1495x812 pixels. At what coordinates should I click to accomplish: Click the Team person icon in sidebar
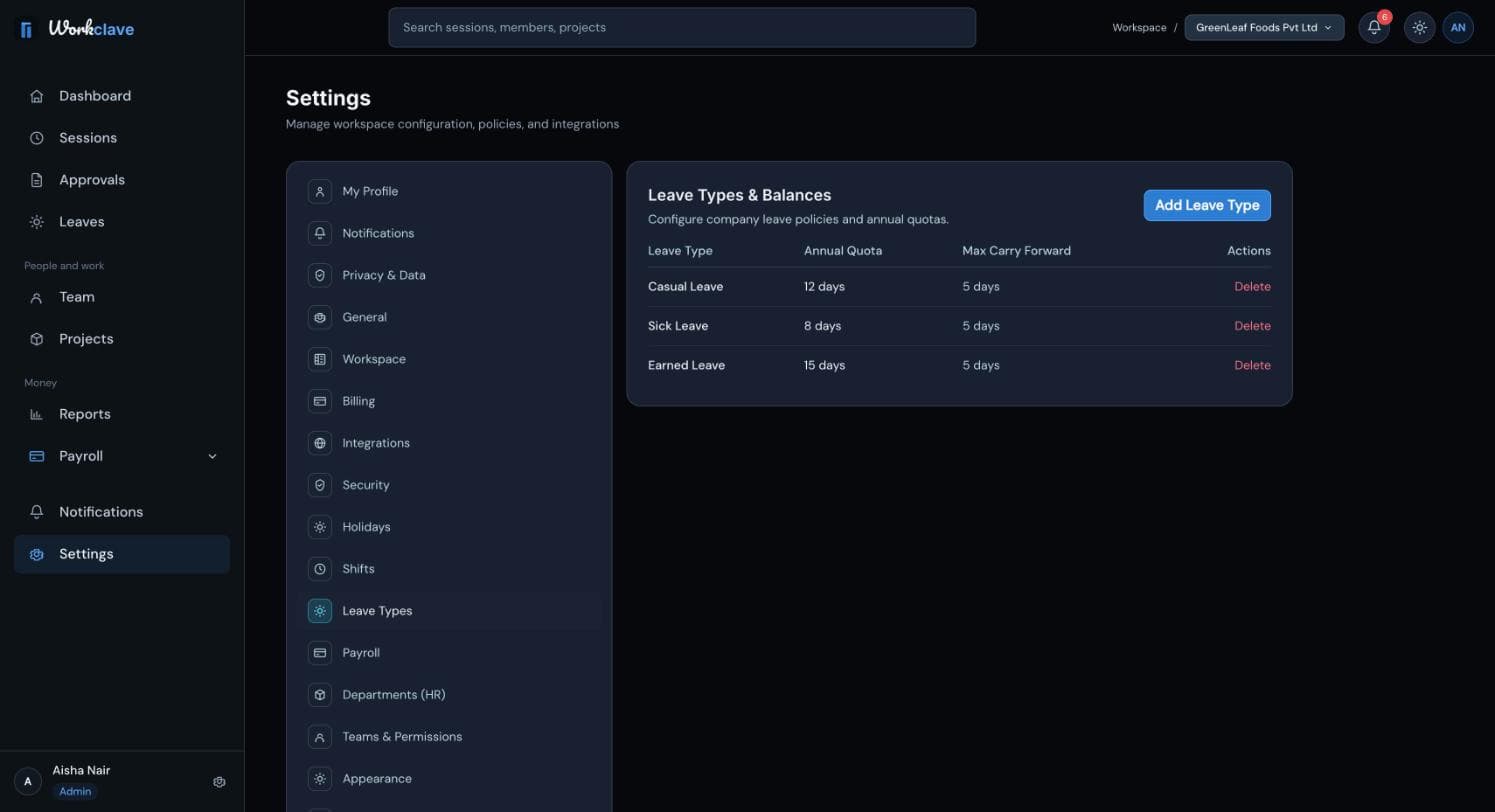(37, 297)
